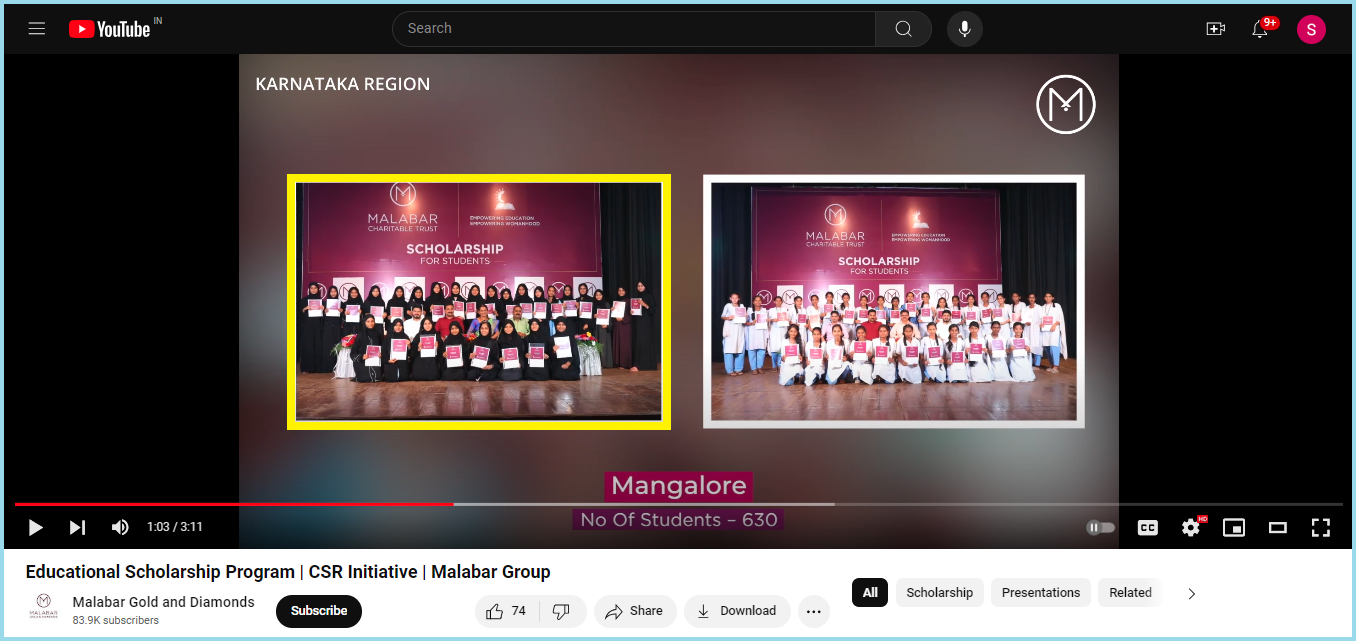Click the yellow-framed scholarship photo
This screenshot has width=1356, height=641.
coord(479,302)
